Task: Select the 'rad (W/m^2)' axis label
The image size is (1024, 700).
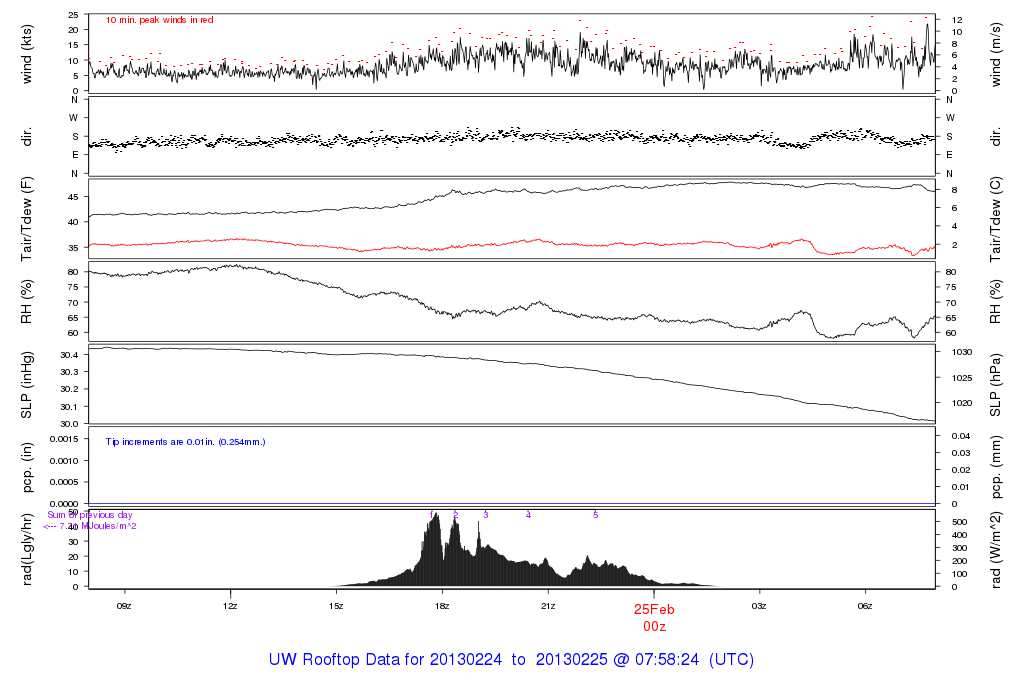Action: (x=995, y=550)
